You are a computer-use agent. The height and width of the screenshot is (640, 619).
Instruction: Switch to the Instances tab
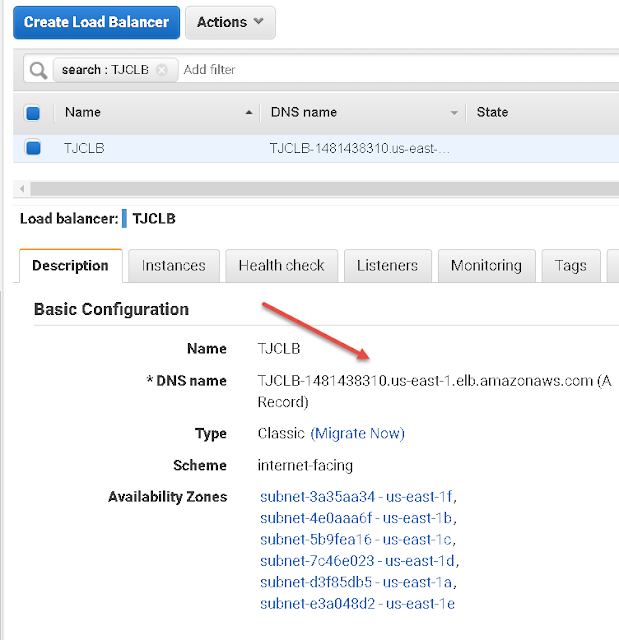click(x=174, y=266)
